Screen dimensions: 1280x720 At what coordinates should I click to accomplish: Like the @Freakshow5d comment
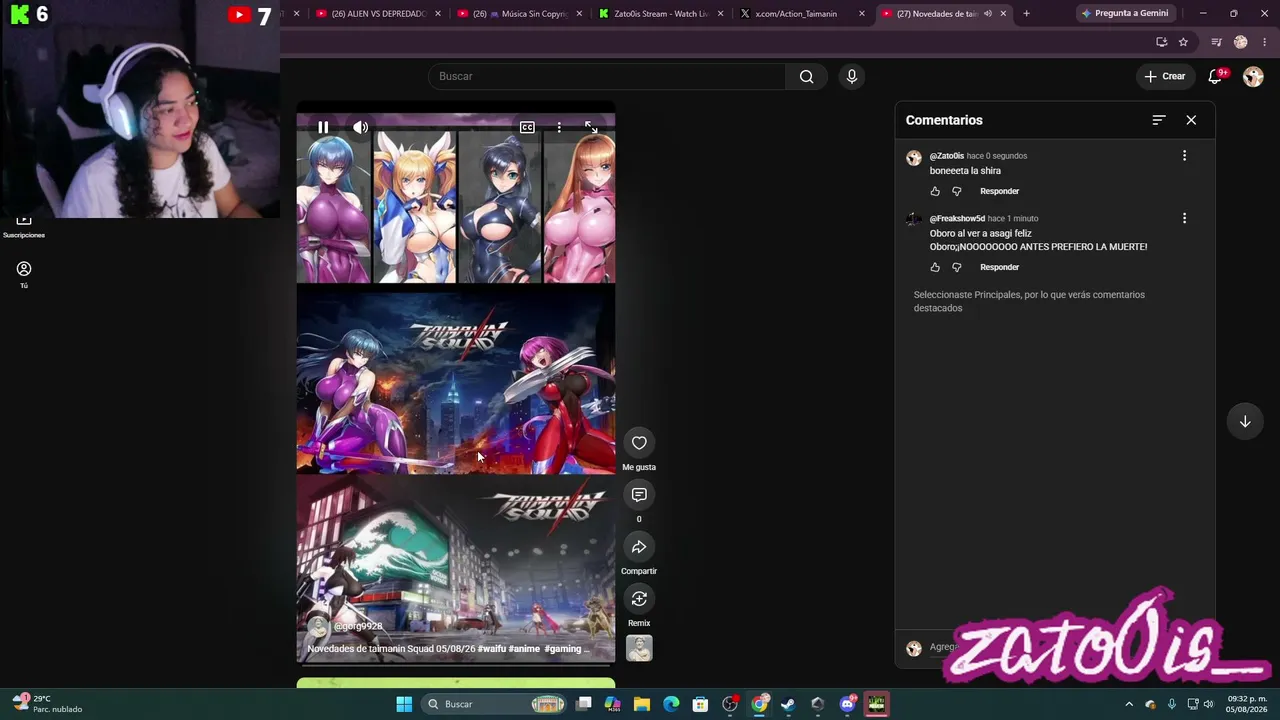[935, 267]
